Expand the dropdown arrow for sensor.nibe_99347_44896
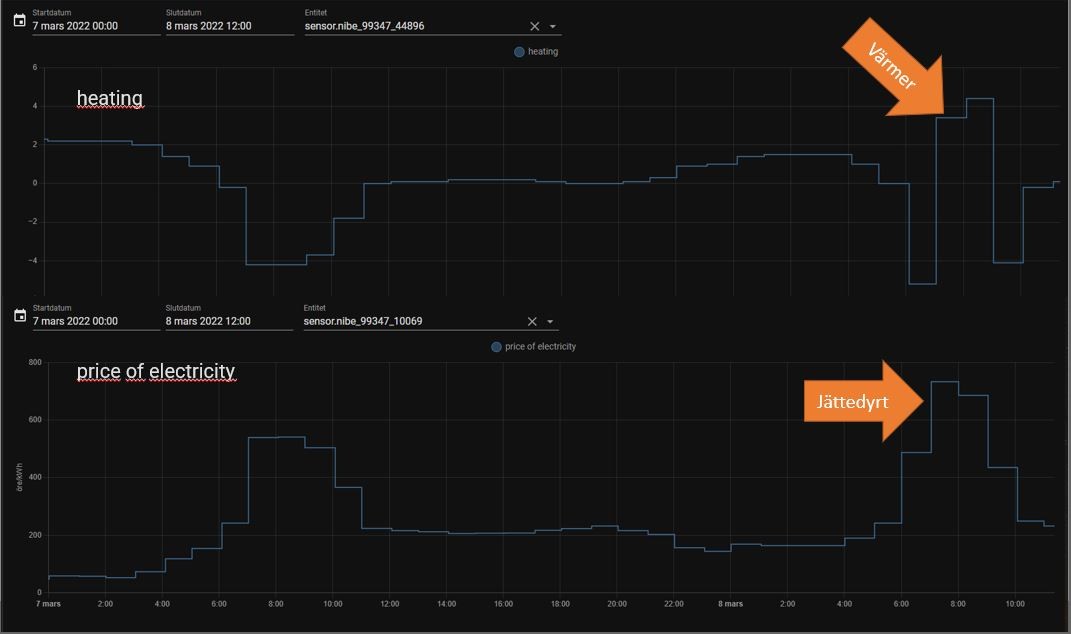1071x634 pixels. point(553,26)
